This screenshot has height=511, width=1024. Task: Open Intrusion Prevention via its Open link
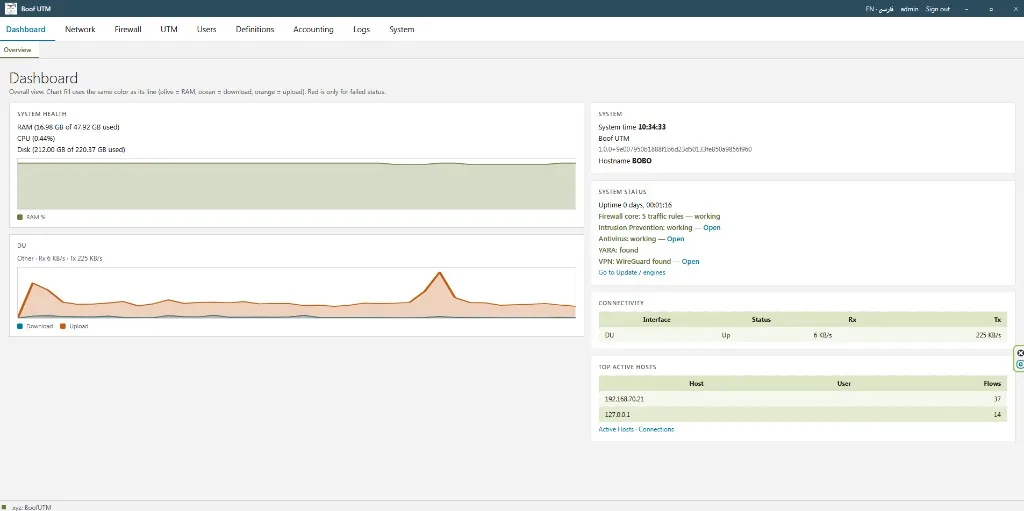(x=712, y=227)
